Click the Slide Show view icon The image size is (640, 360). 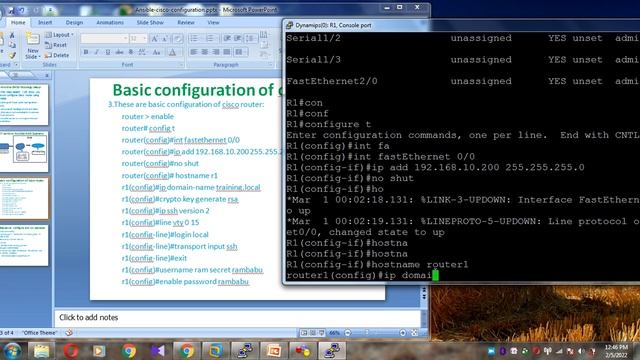pyautogui.click(x=322, y=333)
